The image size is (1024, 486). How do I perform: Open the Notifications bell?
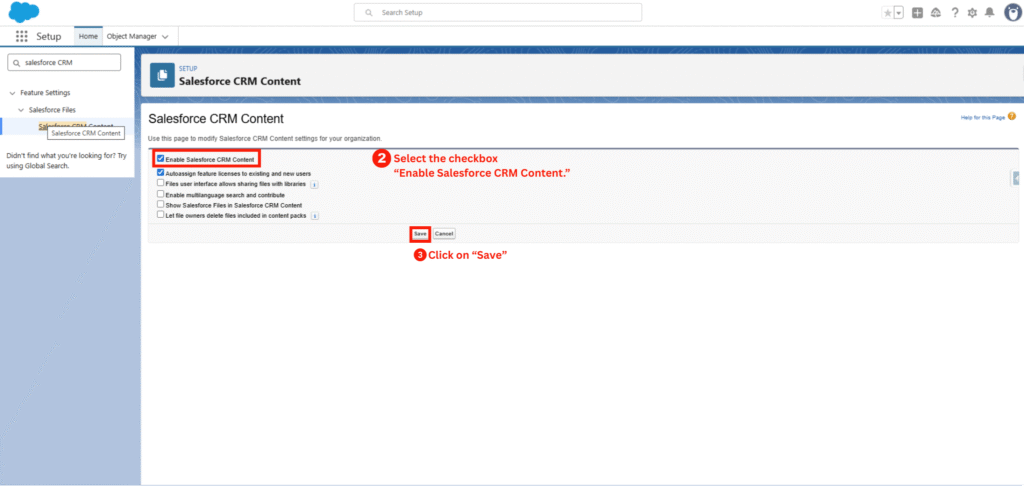point(990,13)
